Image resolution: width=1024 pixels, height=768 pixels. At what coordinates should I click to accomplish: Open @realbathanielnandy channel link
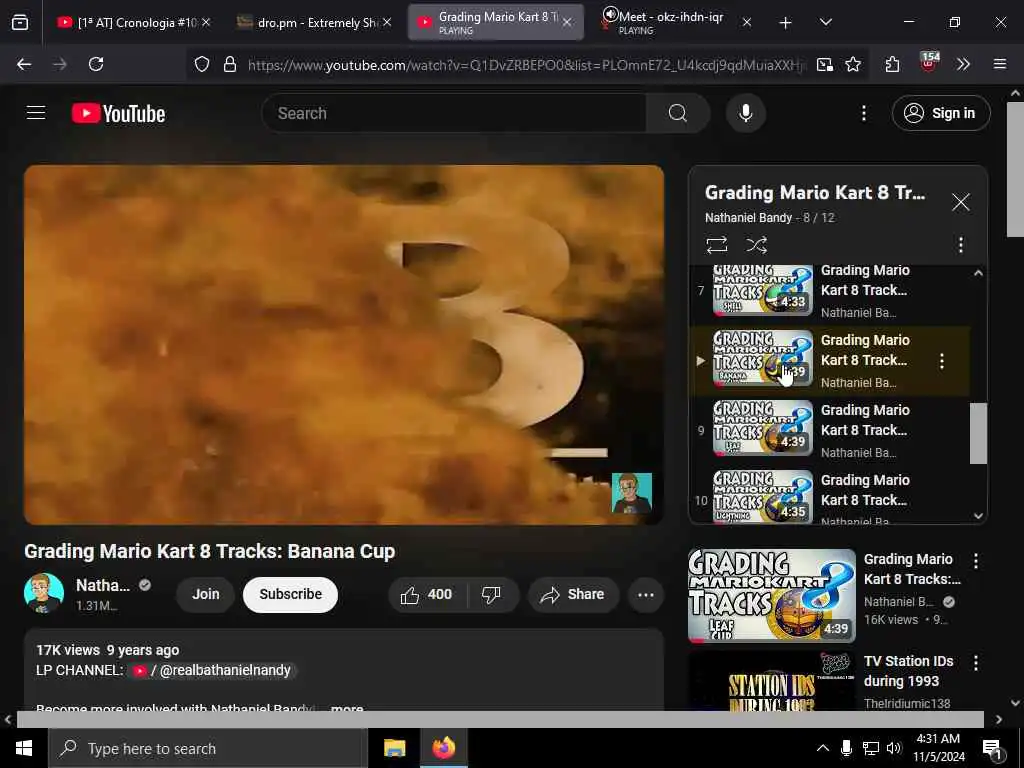pyautogui.click(x=213, y=671)
